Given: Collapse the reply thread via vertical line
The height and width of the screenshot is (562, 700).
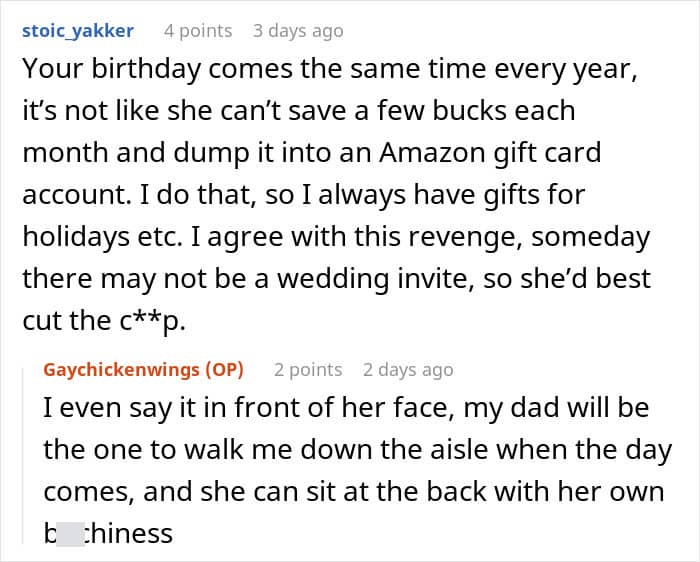Looking at the screenshot, I should point(23,455).
